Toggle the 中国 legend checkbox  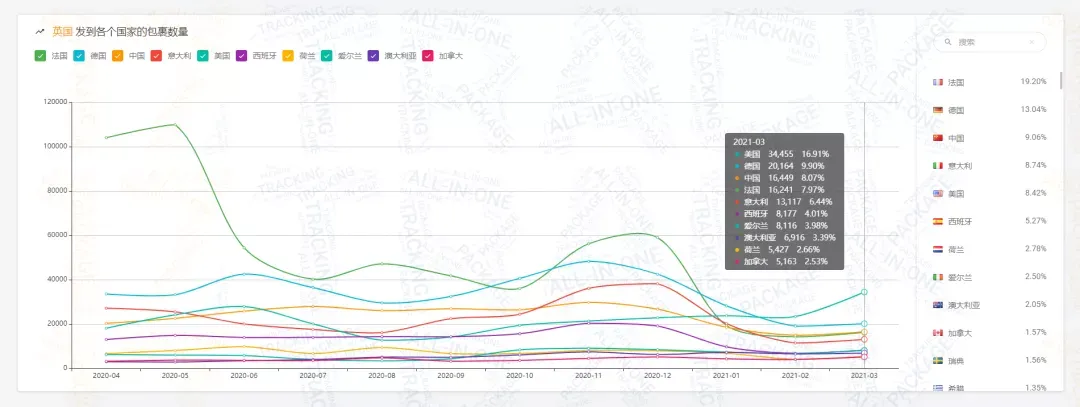click(117, 56)
